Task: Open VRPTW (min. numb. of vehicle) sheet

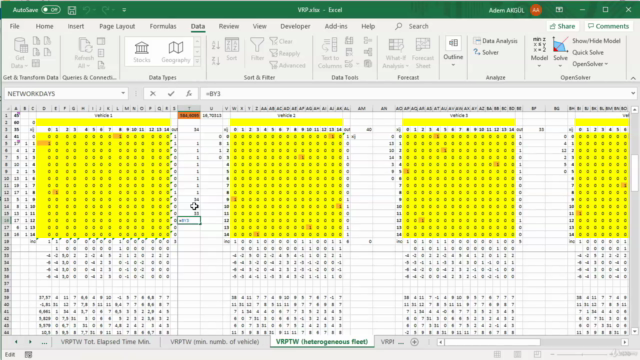Action: pyautogui.click(x=215, y=342)
